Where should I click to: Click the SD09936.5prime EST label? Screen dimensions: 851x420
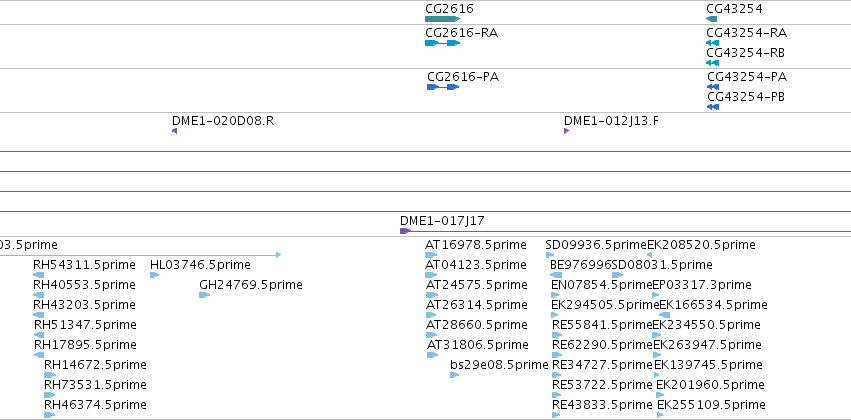(x=596, y=245)
